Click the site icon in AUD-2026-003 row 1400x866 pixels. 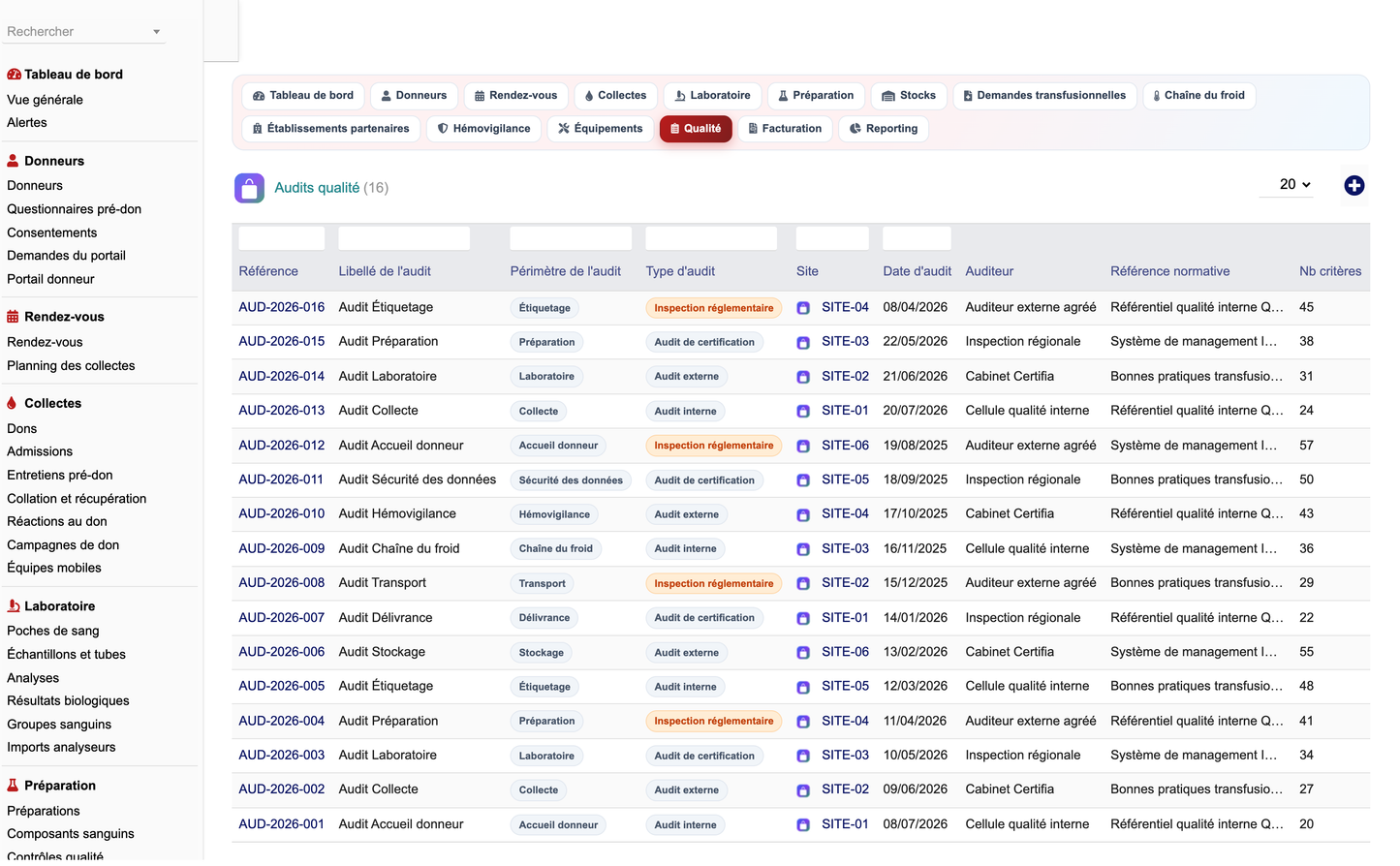click(x=803, y=757)
